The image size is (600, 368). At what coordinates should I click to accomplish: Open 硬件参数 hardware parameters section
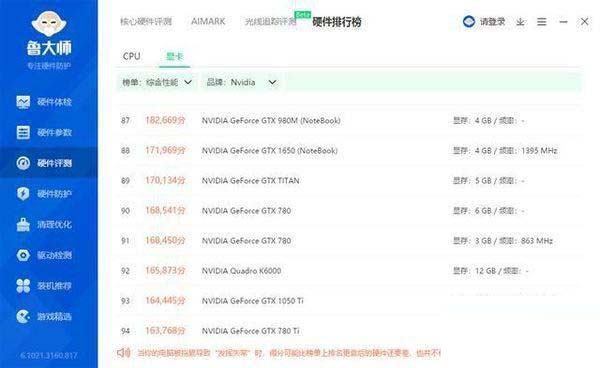pos(44,133)
